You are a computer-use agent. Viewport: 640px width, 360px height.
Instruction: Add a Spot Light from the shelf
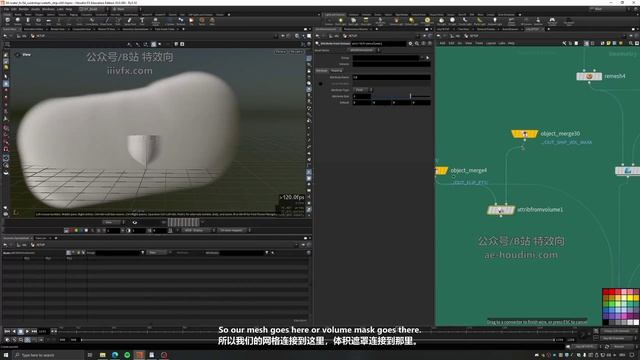tap(353, 21)
